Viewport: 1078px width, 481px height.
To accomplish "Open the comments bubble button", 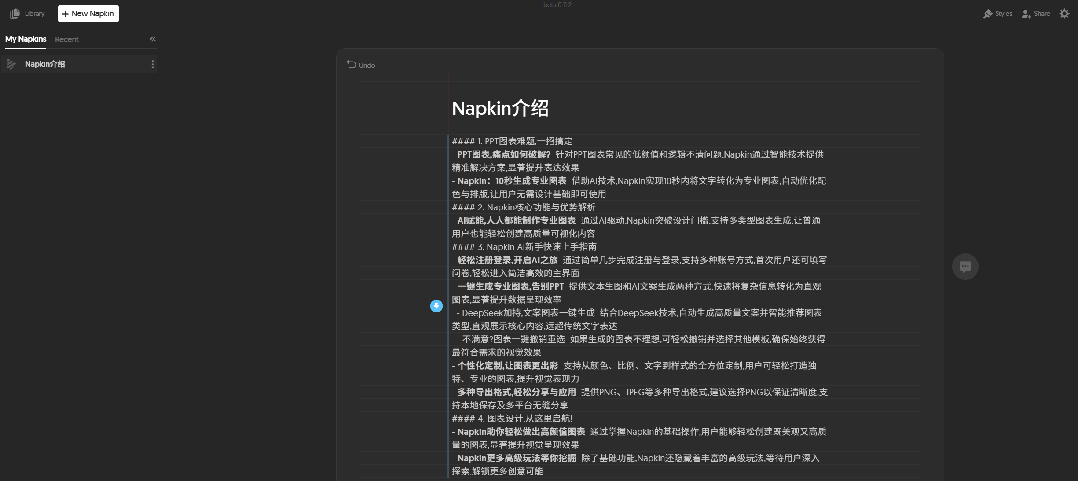I will pos(965,267).
